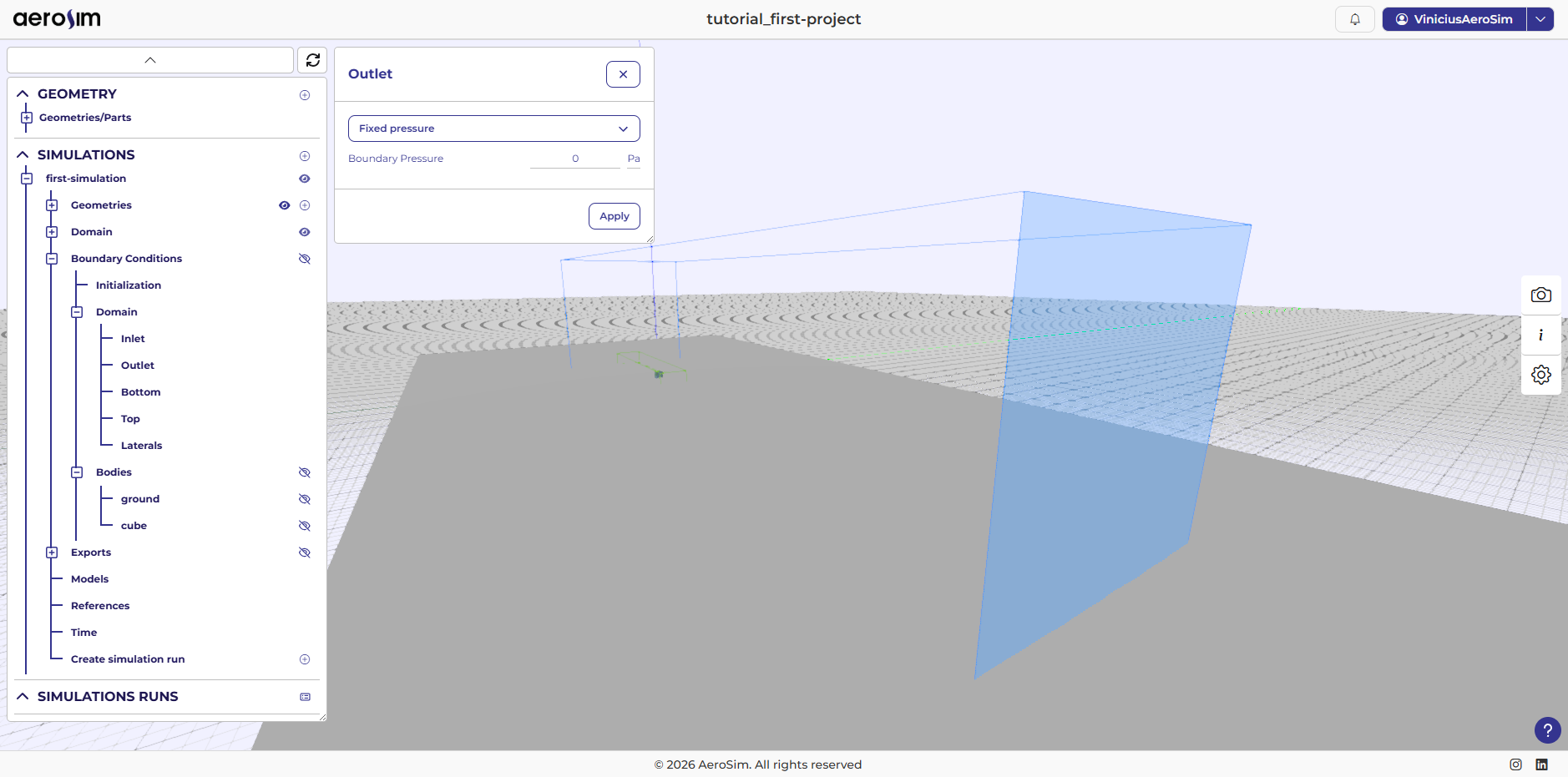Click the refresh tree icon

312,60
